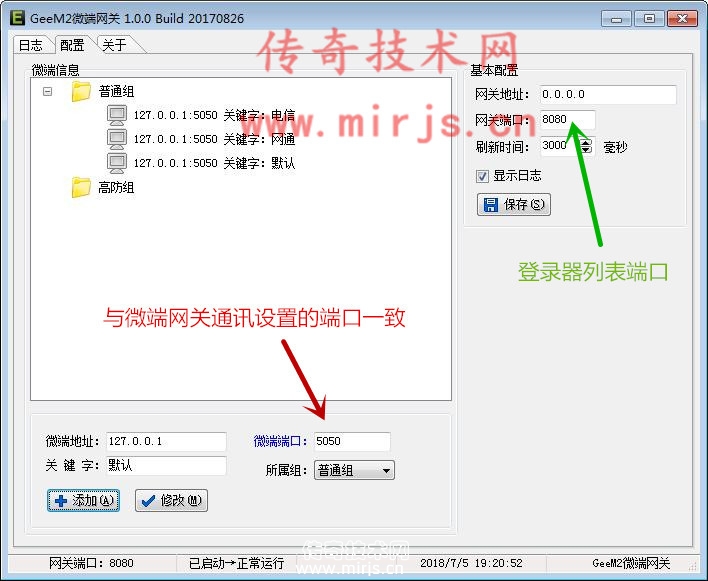Screen dimensions: 708x581
Task: Close the GeeM2 window
Action: pyautogui.click(x=682, y=19)
